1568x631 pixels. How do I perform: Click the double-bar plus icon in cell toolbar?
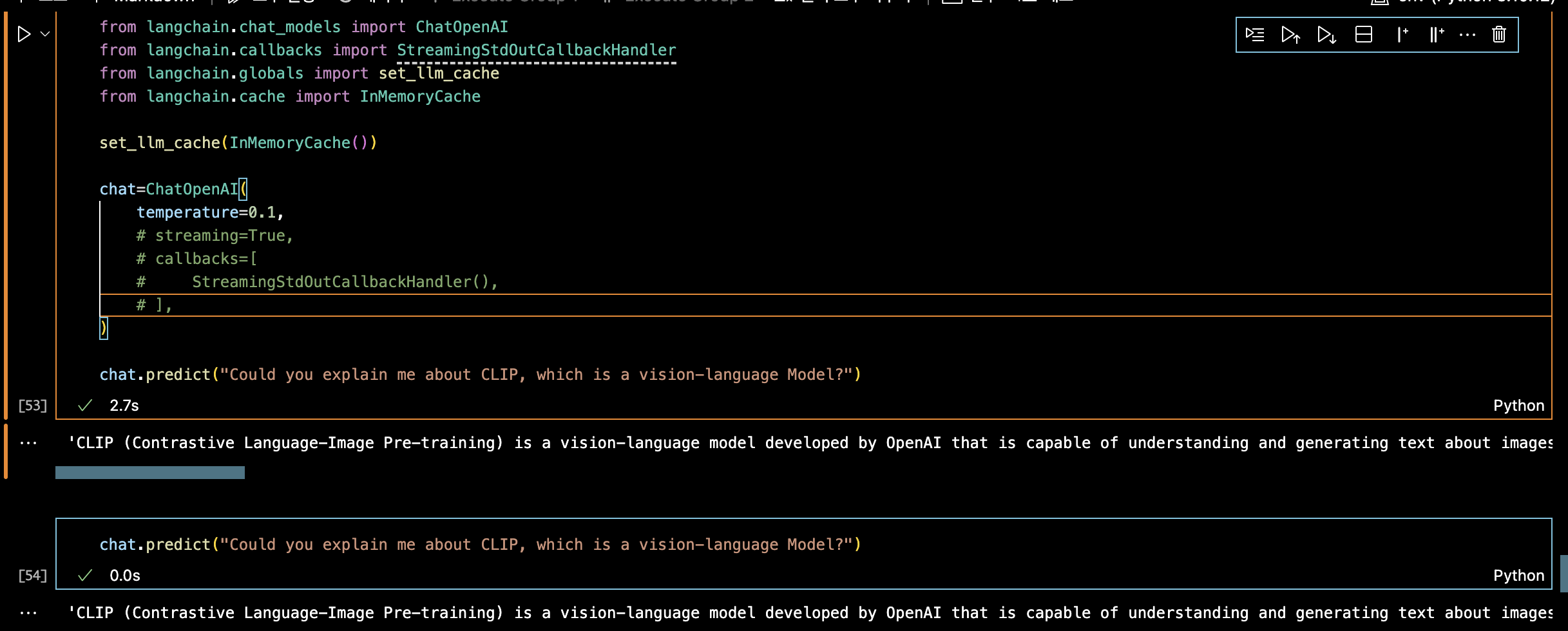[1437, 34]
